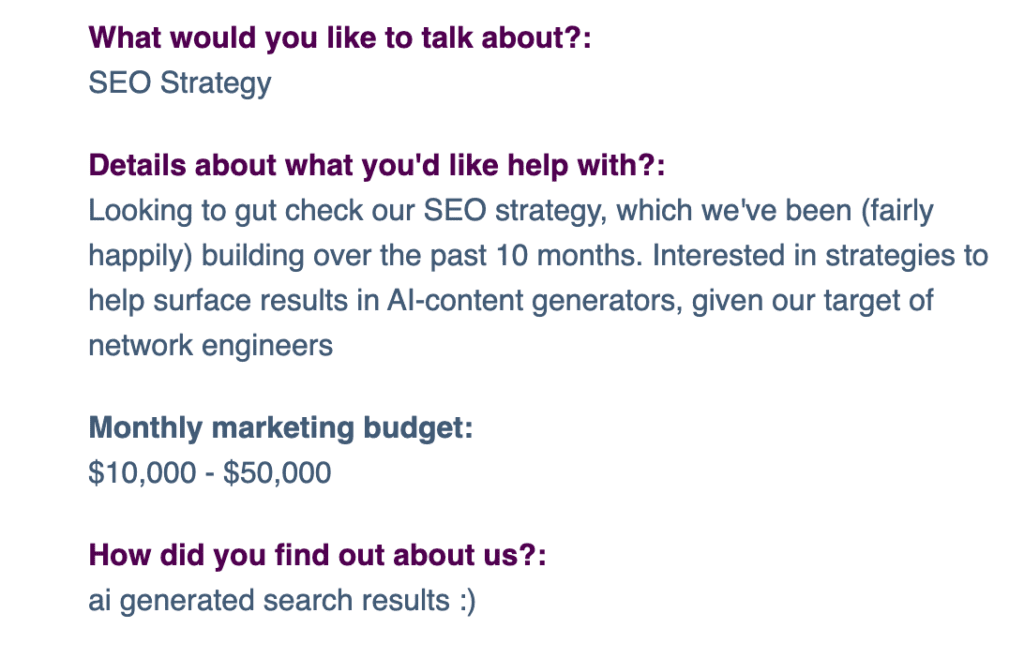Click the words "which we've been"
Image resolution: width=1024 pixels, height=658 pixels.
[734, 211]
